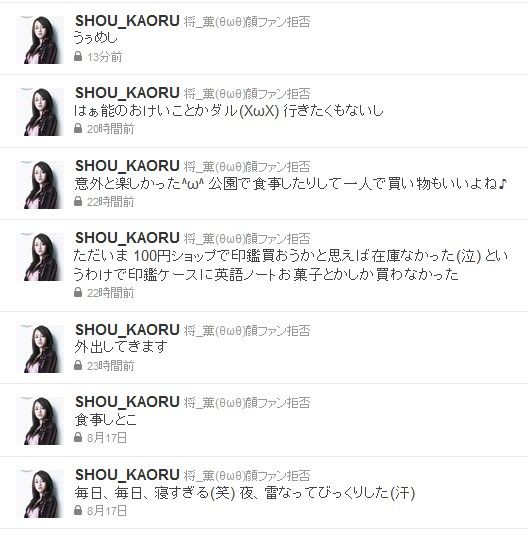Click lock icon on 食事しとこ tweet

point(78,437)
